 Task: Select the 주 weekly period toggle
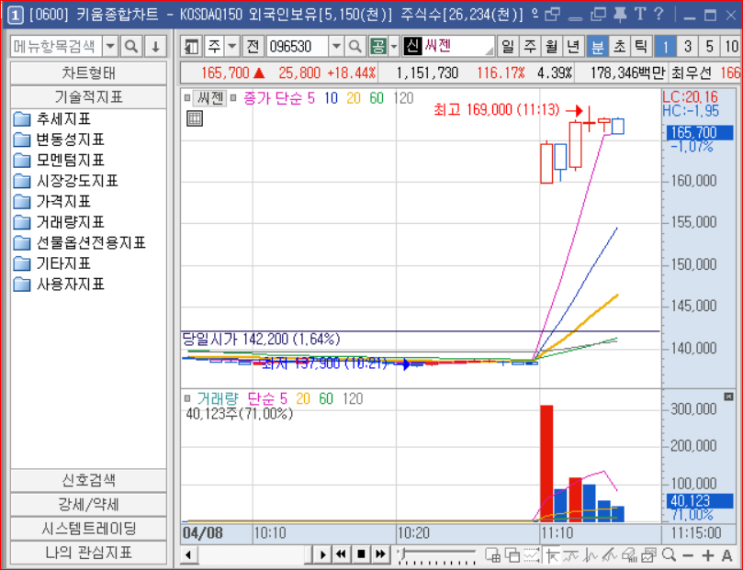tap(530, 46)
